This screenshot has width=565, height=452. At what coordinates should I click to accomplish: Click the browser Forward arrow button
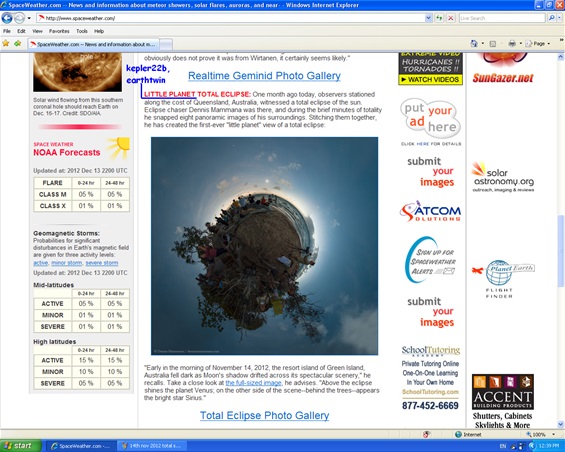coord(19,18)
